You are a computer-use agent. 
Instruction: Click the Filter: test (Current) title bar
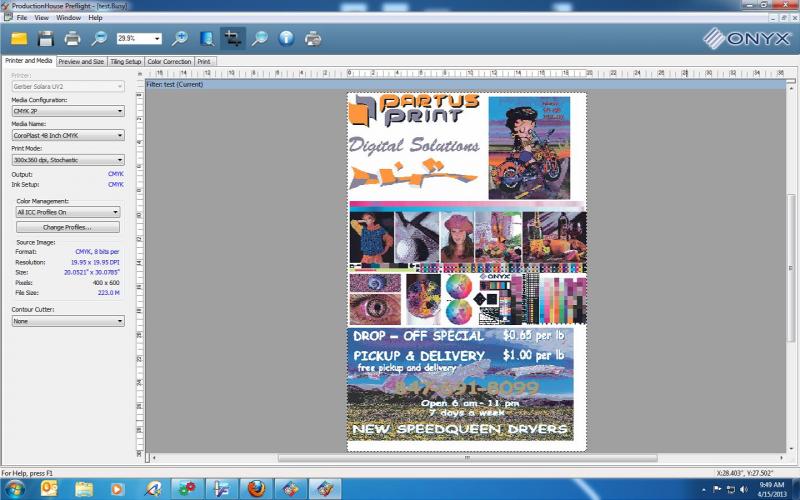pos(465,85)
